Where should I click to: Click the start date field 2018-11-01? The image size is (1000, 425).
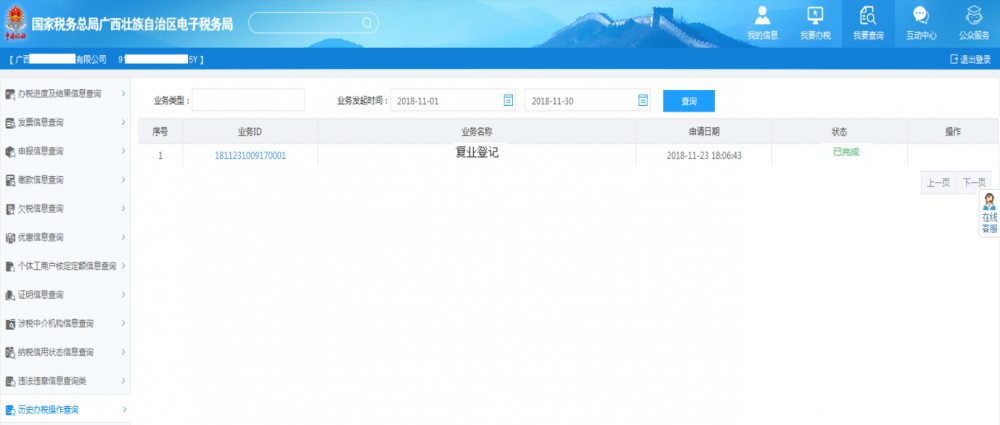[453, 100]
